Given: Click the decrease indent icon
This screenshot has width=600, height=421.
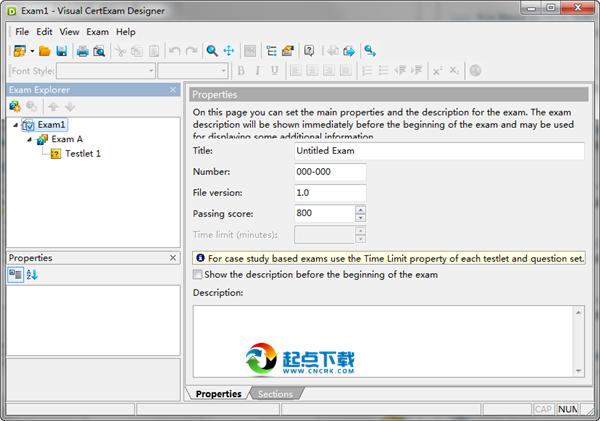Looking at the screenshot, I should [x=401, y=70].
